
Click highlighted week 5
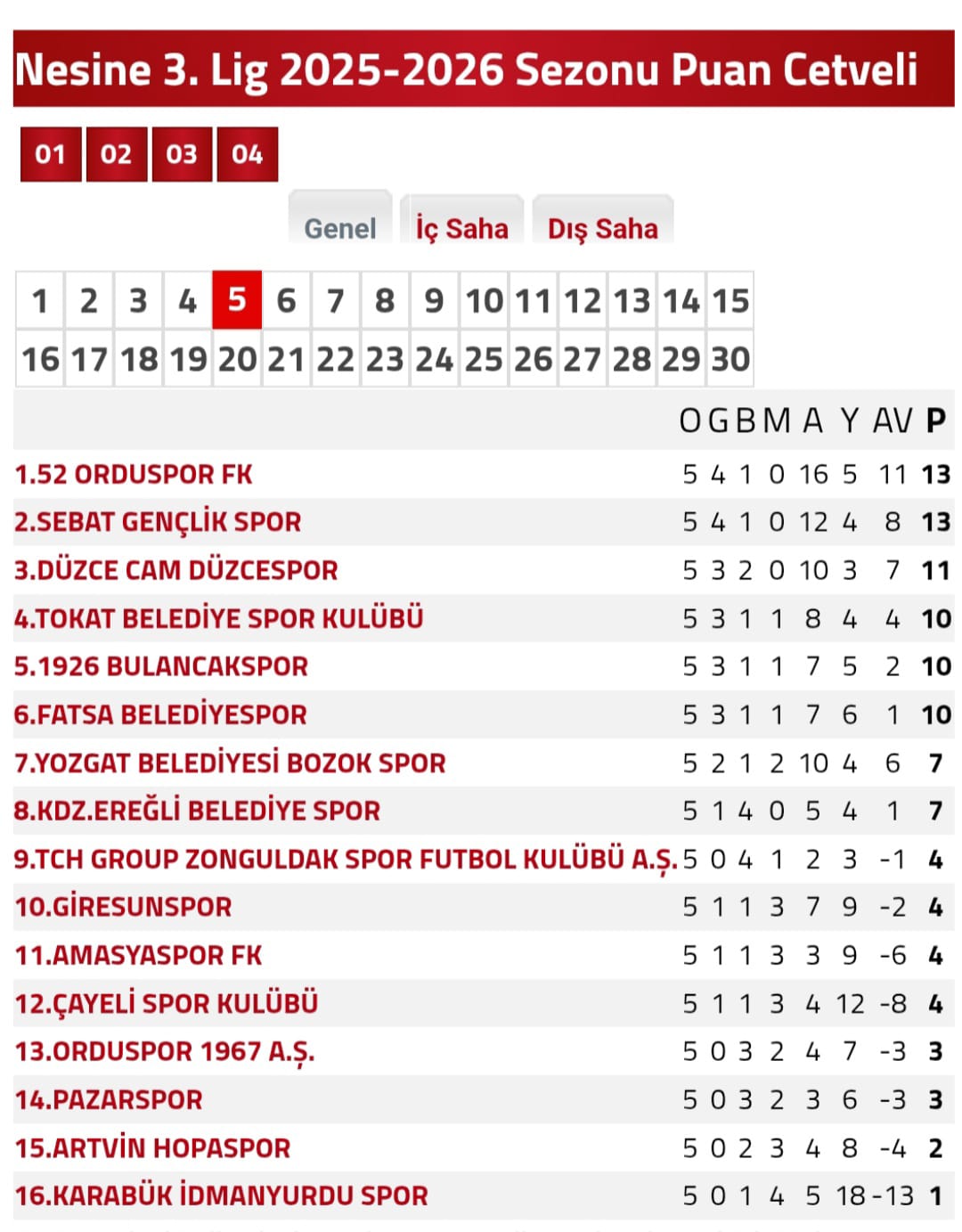[236, 301]
